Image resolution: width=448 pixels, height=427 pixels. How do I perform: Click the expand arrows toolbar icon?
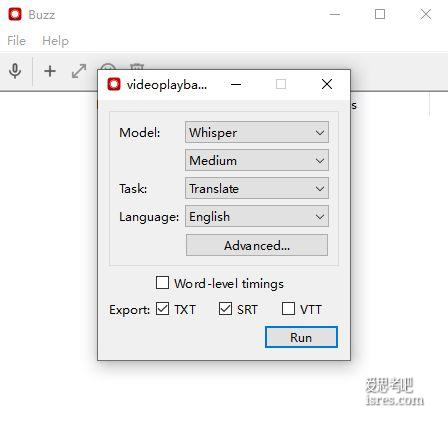pyautogui.click(x=79, y=71)
